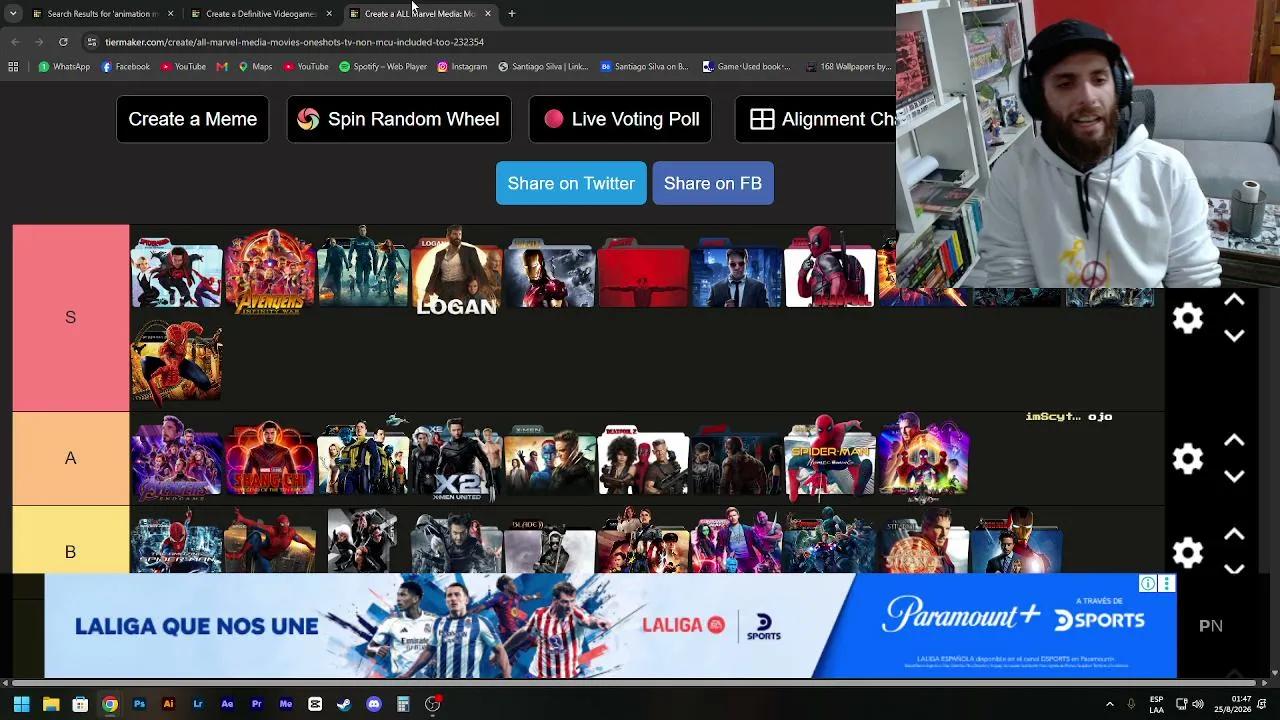1280x720 pixels.
Task: Expand the tab search dropdown
Action: coord(13,14)
